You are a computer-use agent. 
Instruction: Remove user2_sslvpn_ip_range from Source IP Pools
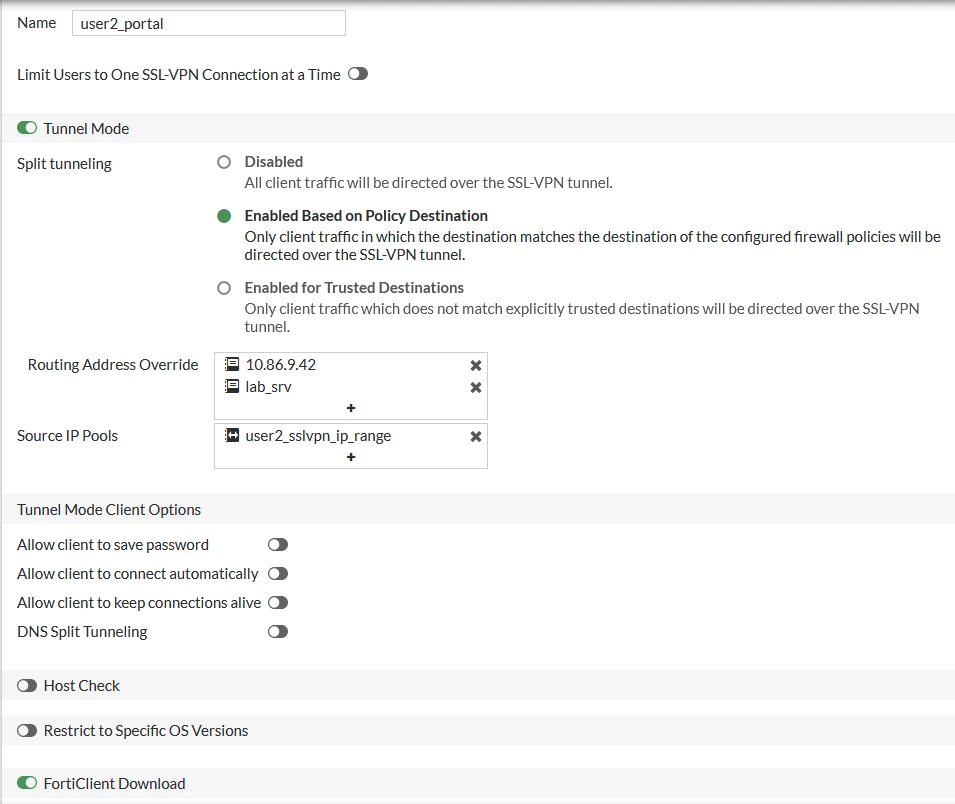(x=476, y=436)
